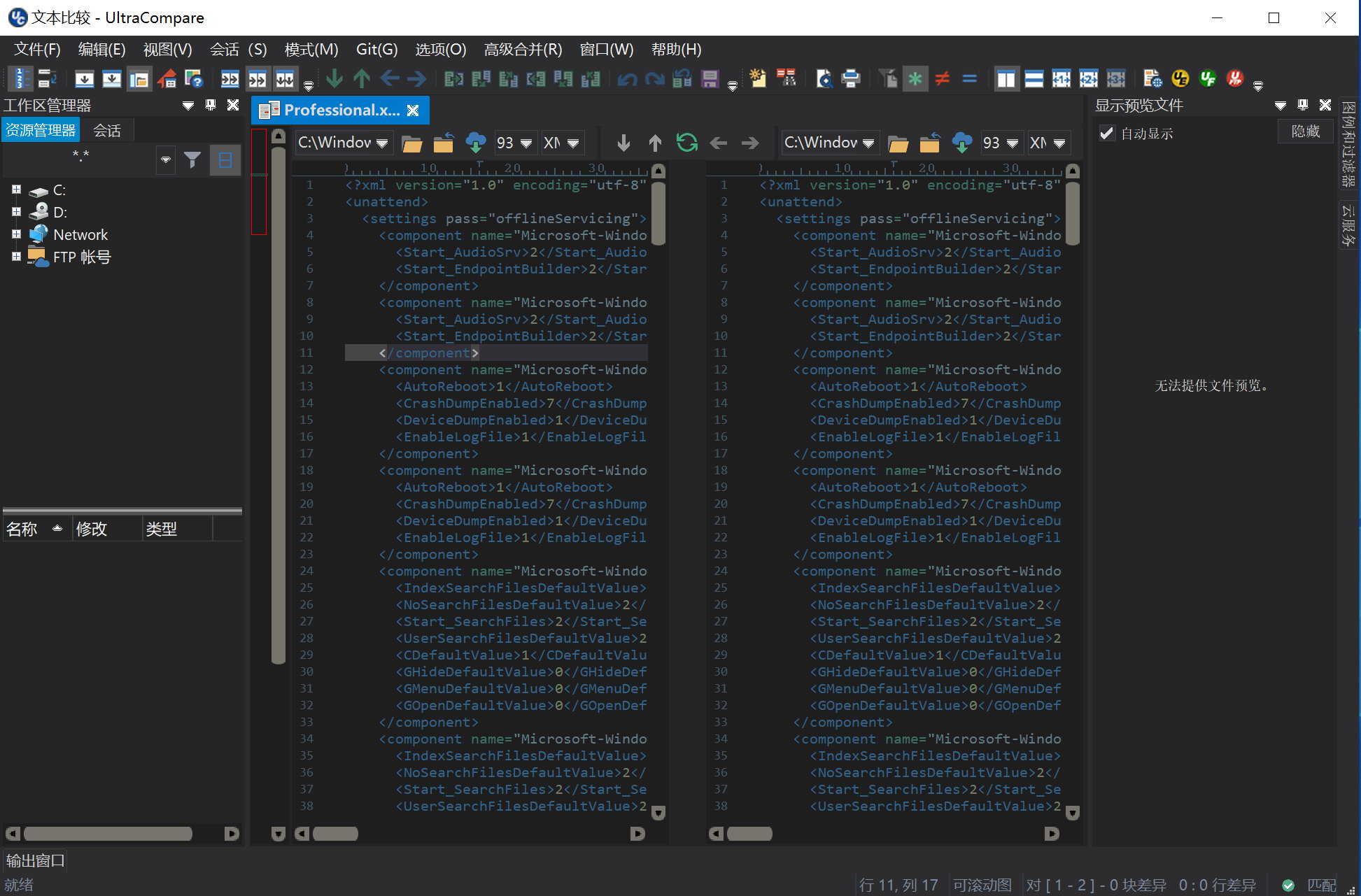Toggle the workspace folder panel icon
Viewport: 1361px width, 896px height.
point(139,78)
